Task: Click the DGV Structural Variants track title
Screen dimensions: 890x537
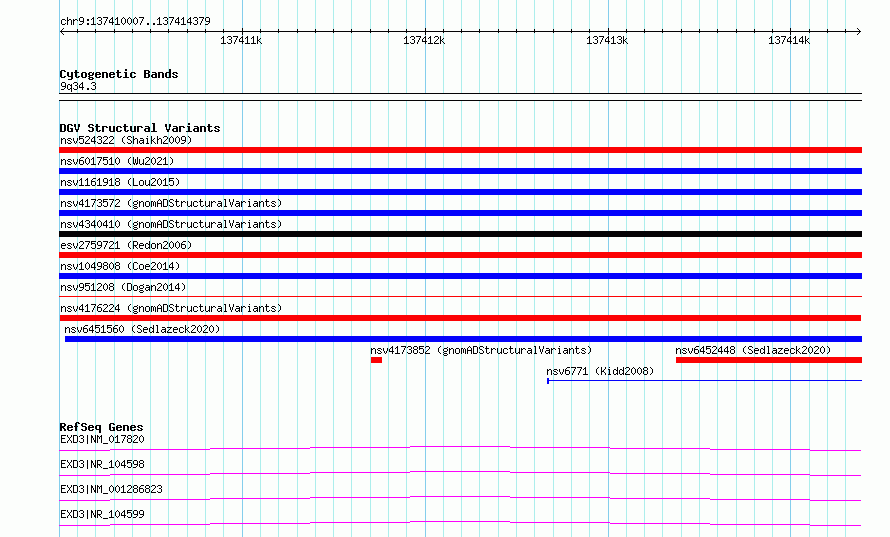Action: 140,128
